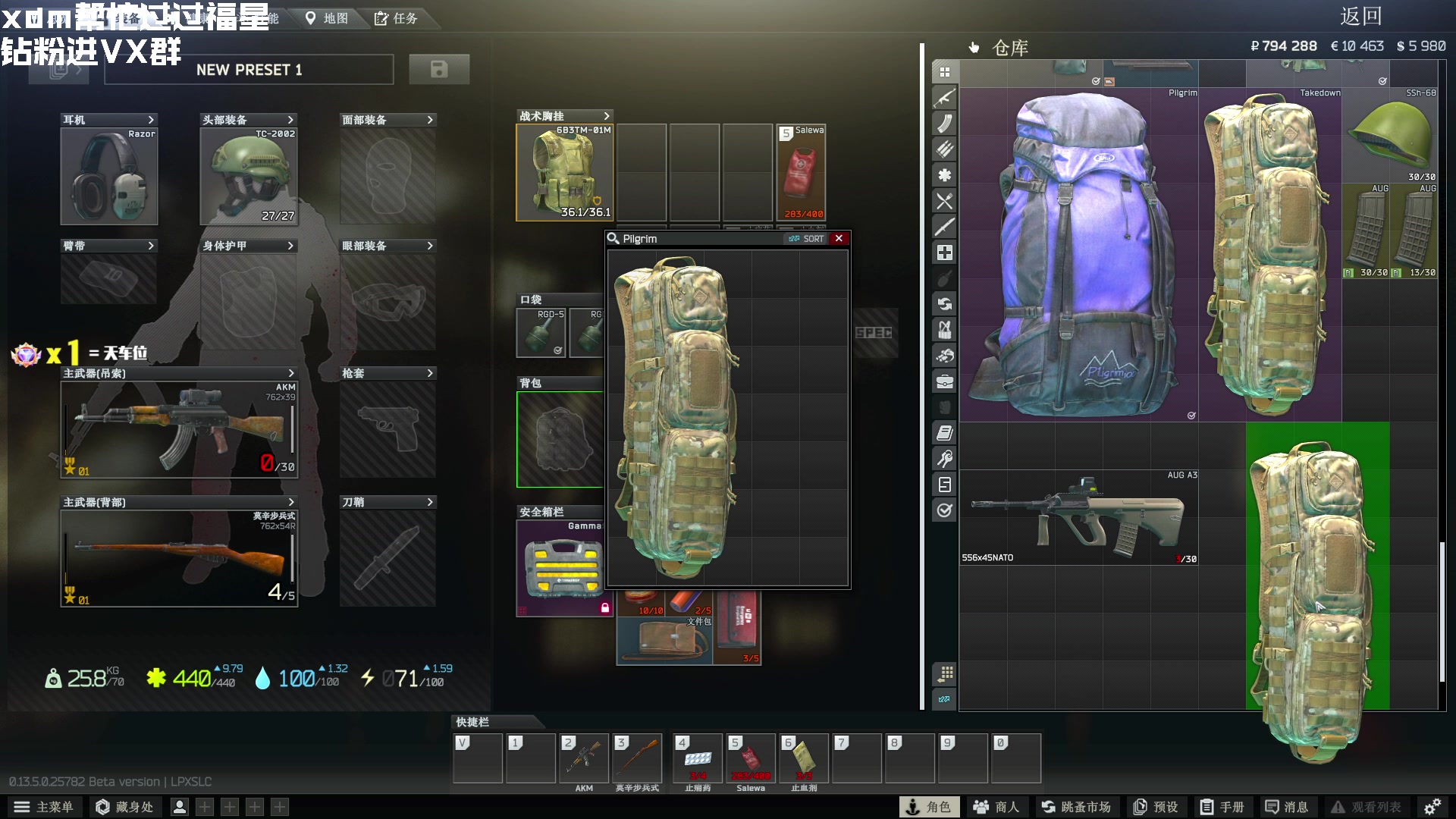
Task: Open the 预设 presets tab
Action: point(1156,807)
